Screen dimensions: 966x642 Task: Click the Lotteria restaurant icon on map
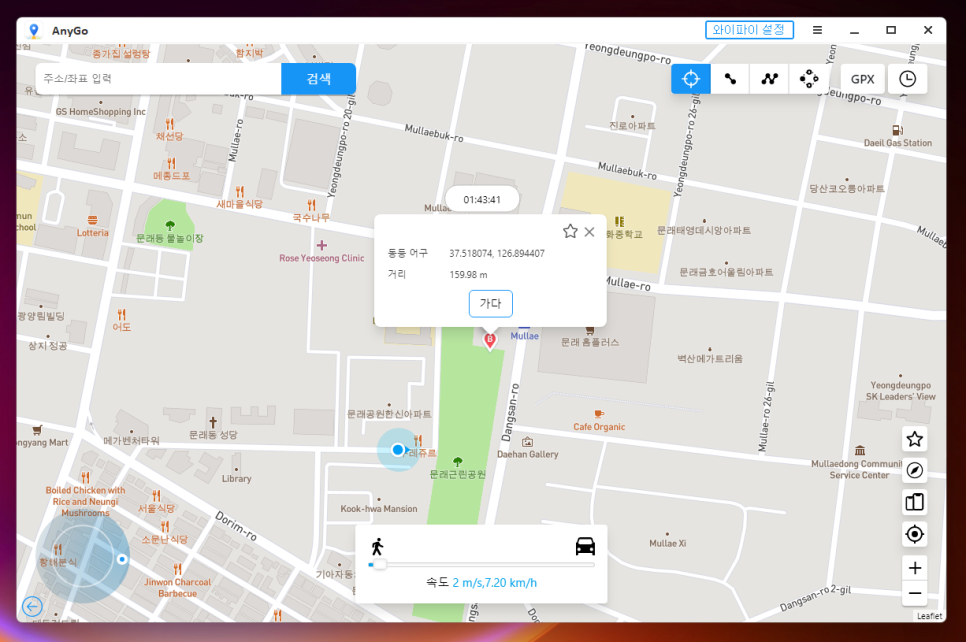point(92,221)
